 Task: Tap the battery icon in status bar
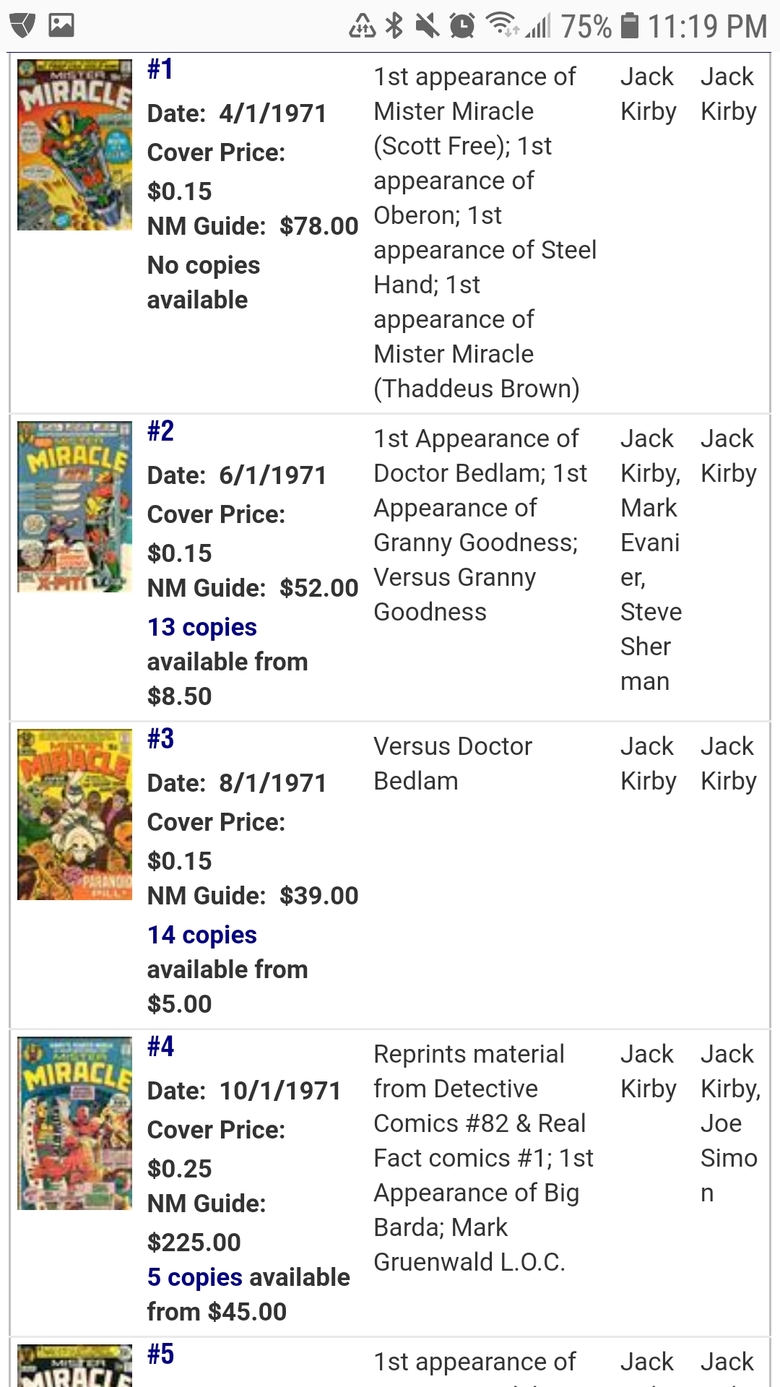[629, 26]
